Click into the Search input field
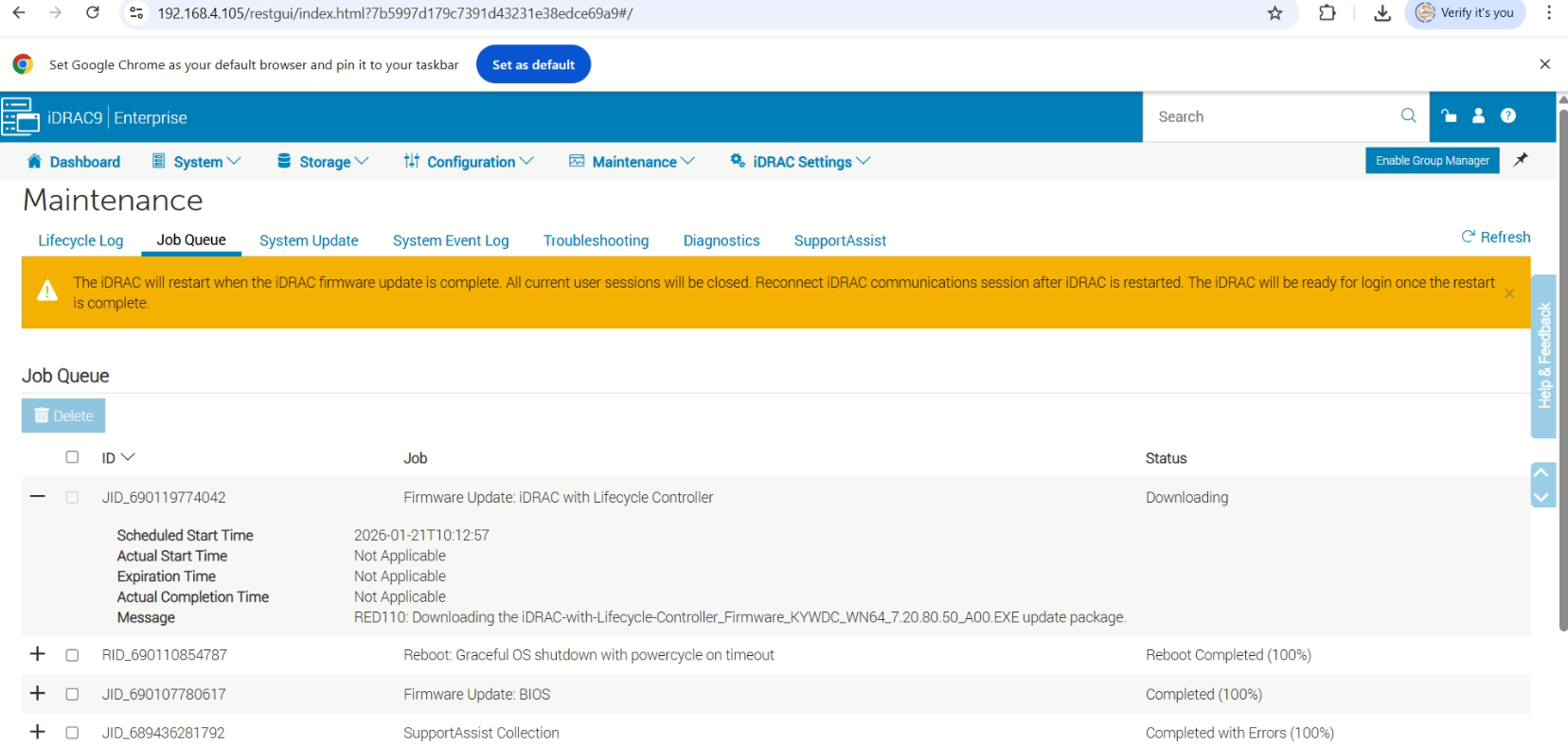This screenshot has height=745, width=1568. click(1269, 116)
